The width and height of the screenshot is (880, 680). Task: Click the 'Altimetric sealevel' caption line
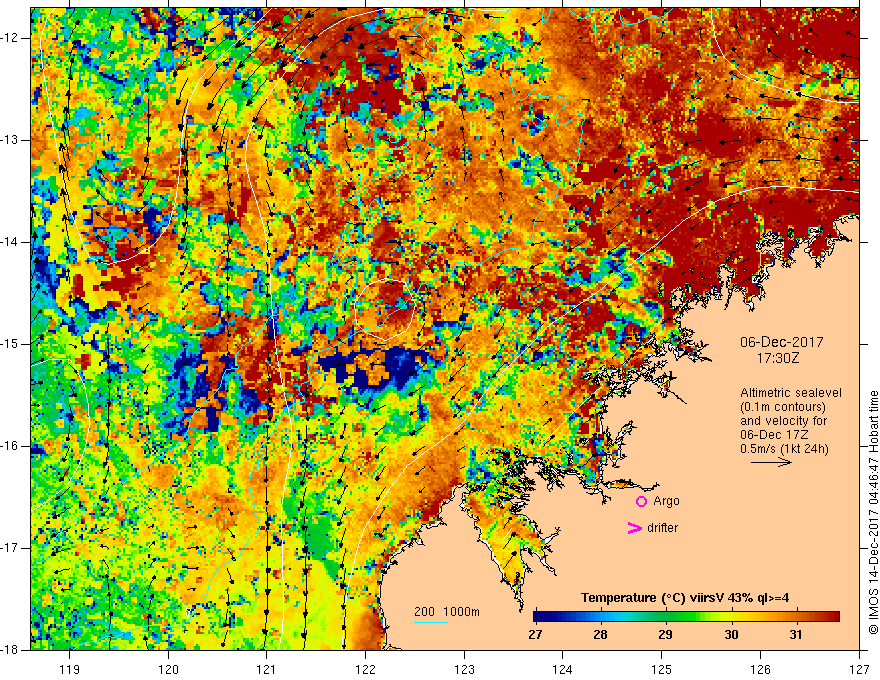791,393
